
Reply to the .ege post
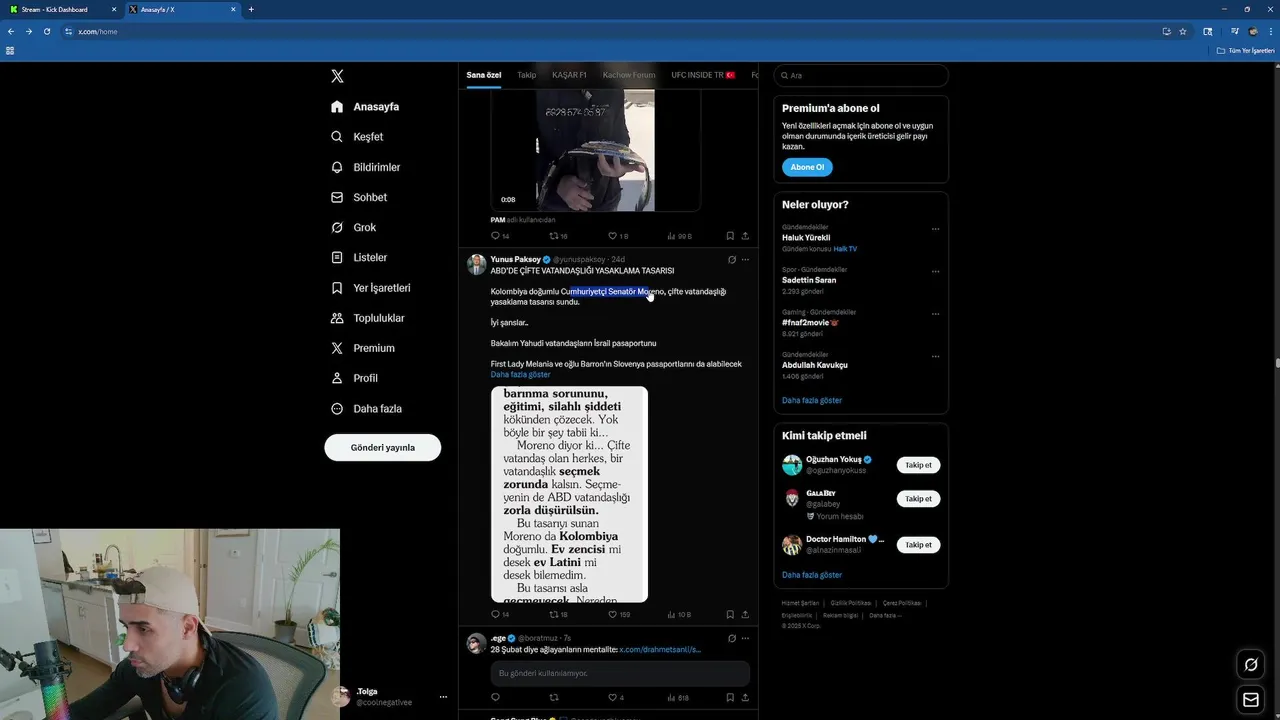coord(495,697)
